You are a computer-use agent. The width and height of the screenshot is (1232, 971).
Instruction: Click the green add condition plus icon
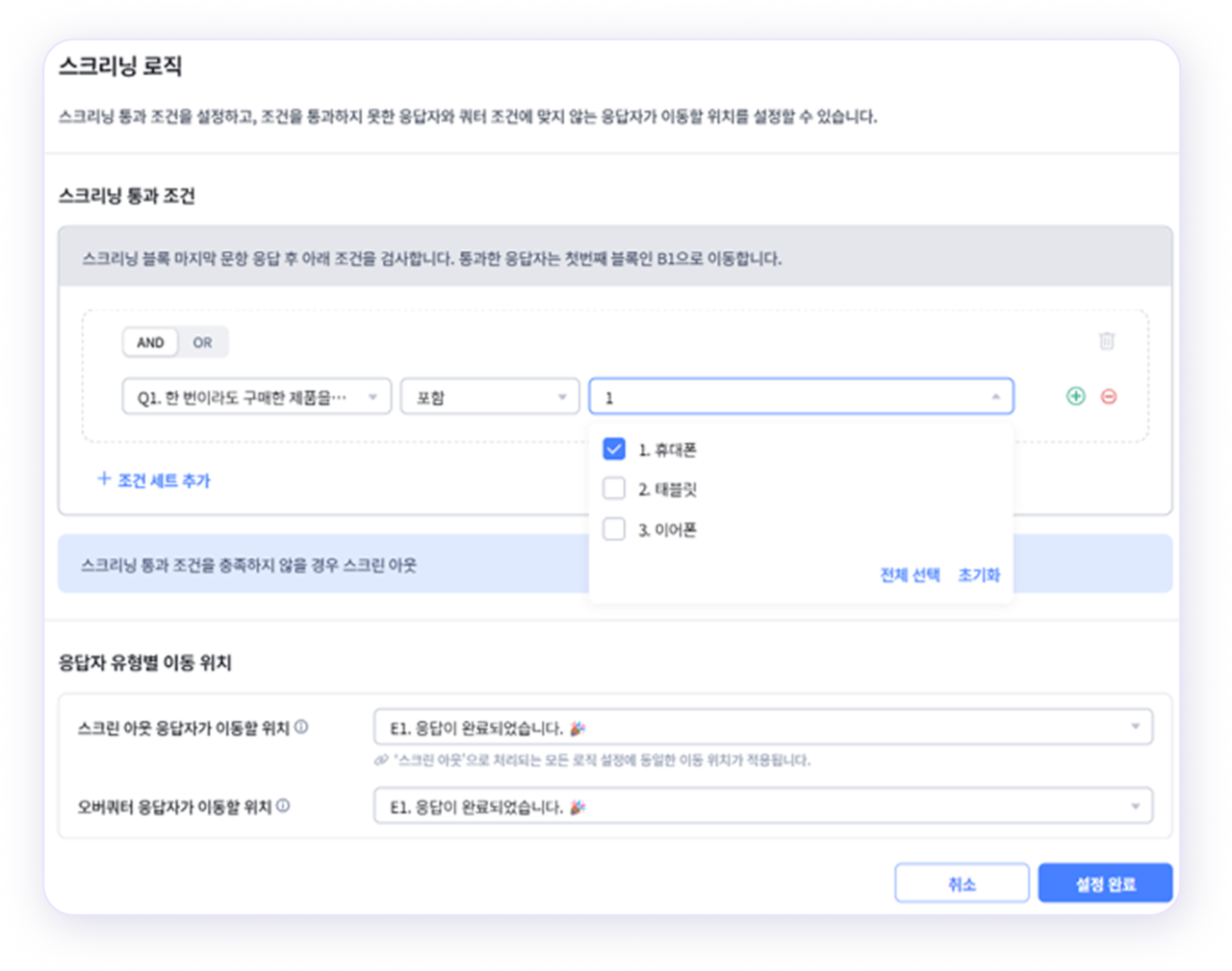click(1076, 396)
